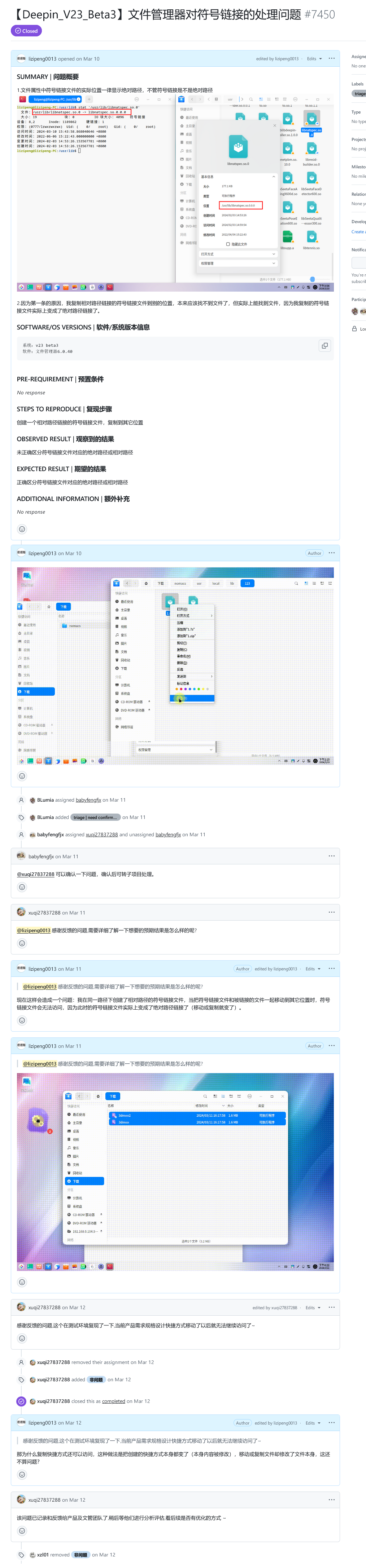Open the ellipsis menu on xuqi27837288's last Mar 12 comment
Screen dimensions: 366x1568
(332, 1500)
